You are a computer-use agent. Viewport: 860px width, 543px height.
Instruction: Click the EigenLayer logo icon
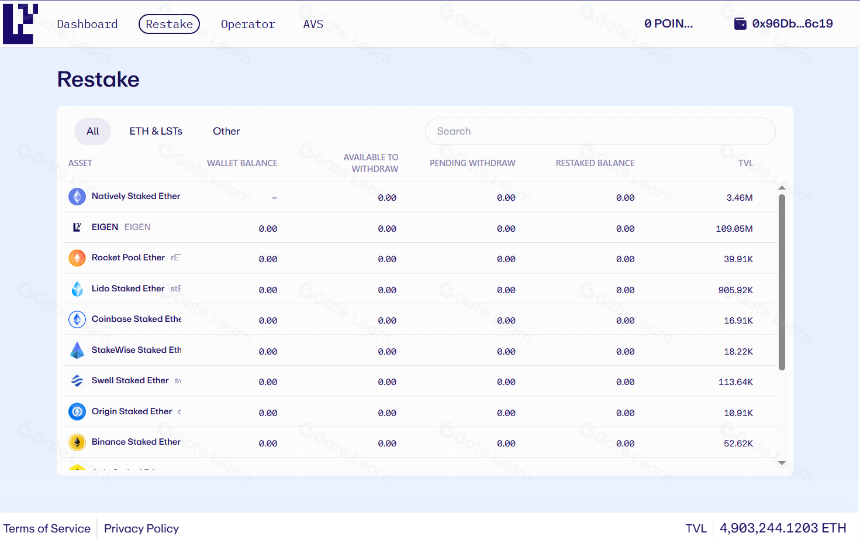pyautogui.click(x=20, y=24)
